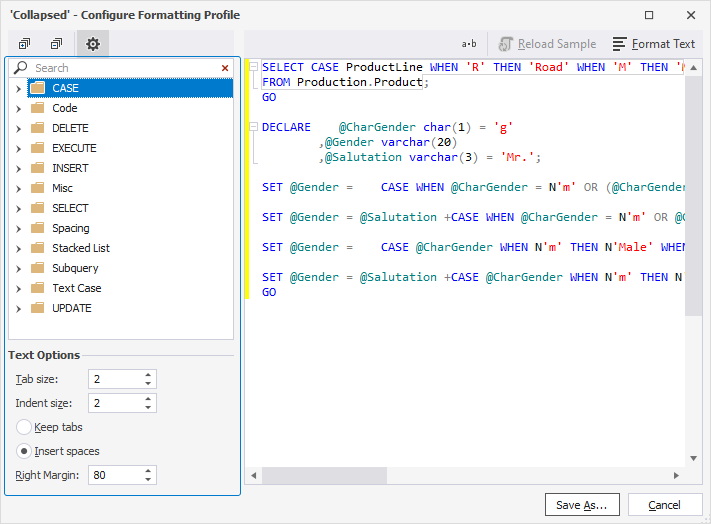Click the vertical scrollbar up arrow
This screenshot has width=711, height=524.
pos(693,68)
